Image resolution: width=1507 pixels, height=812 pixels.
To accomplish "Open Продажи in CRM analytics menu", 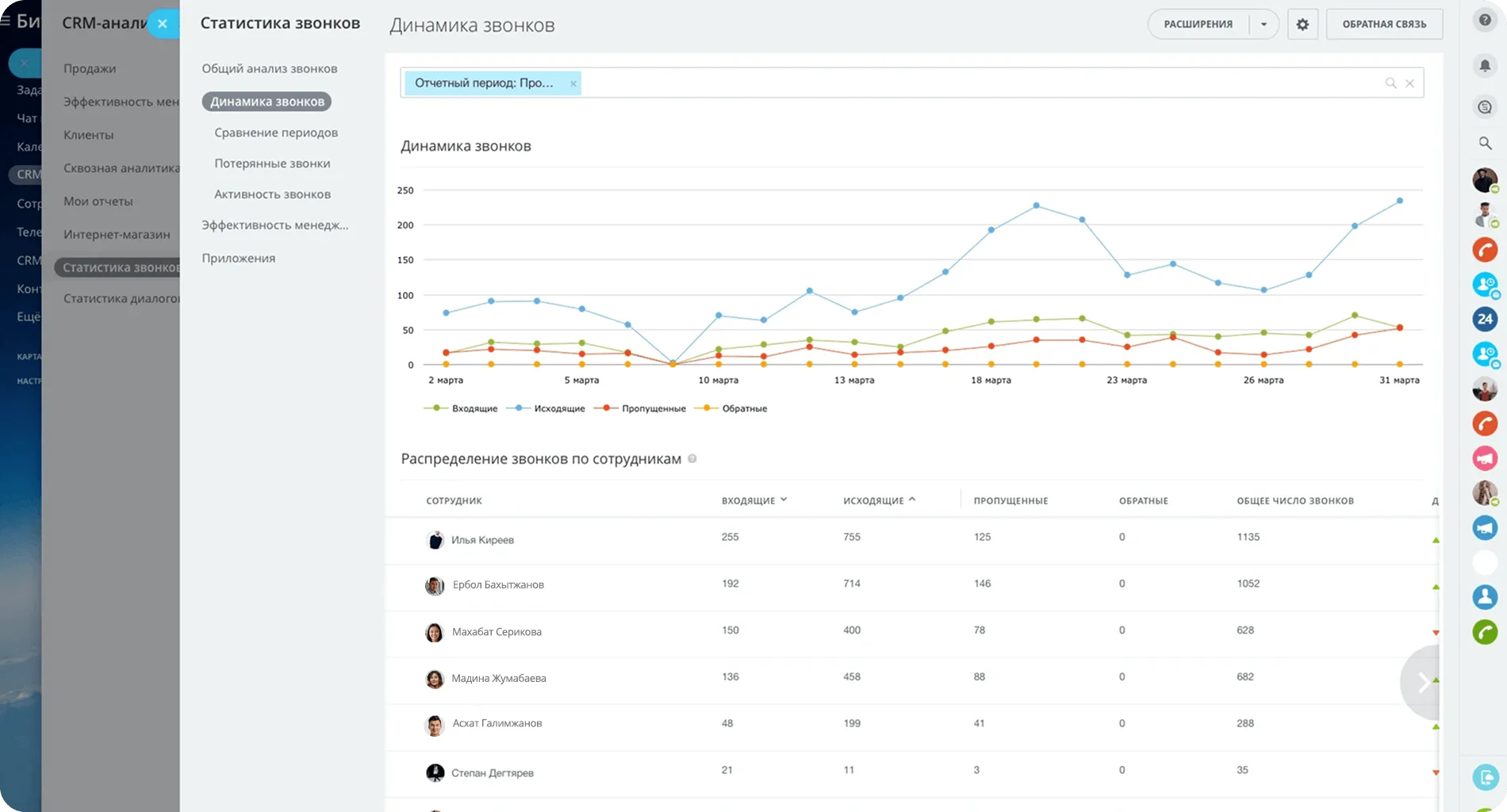I will tap(90, 69).
